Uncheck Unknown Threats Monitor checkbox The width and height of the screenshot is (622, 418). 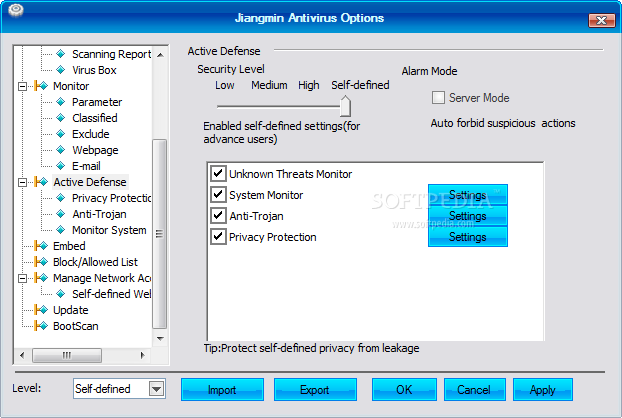(x=218, y=173)
